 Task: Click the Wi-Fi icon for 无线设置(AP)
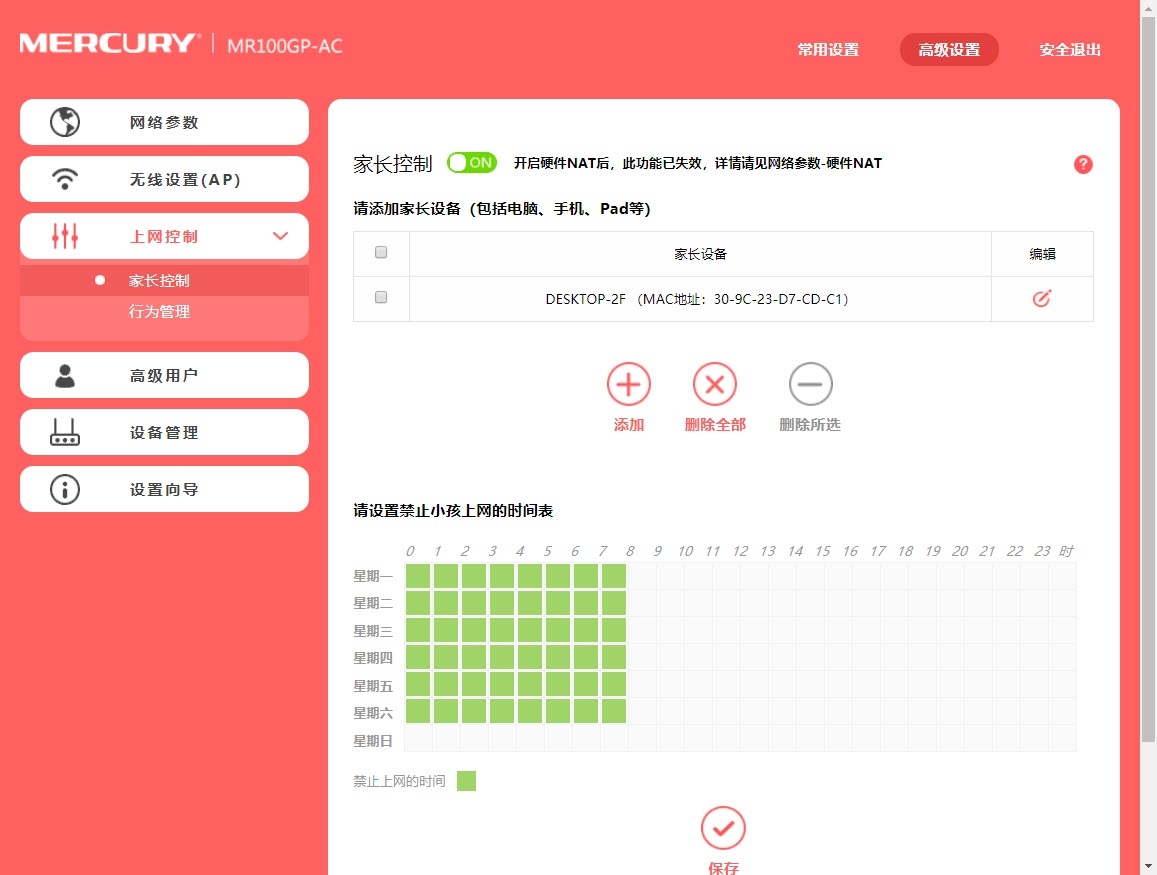65,179
